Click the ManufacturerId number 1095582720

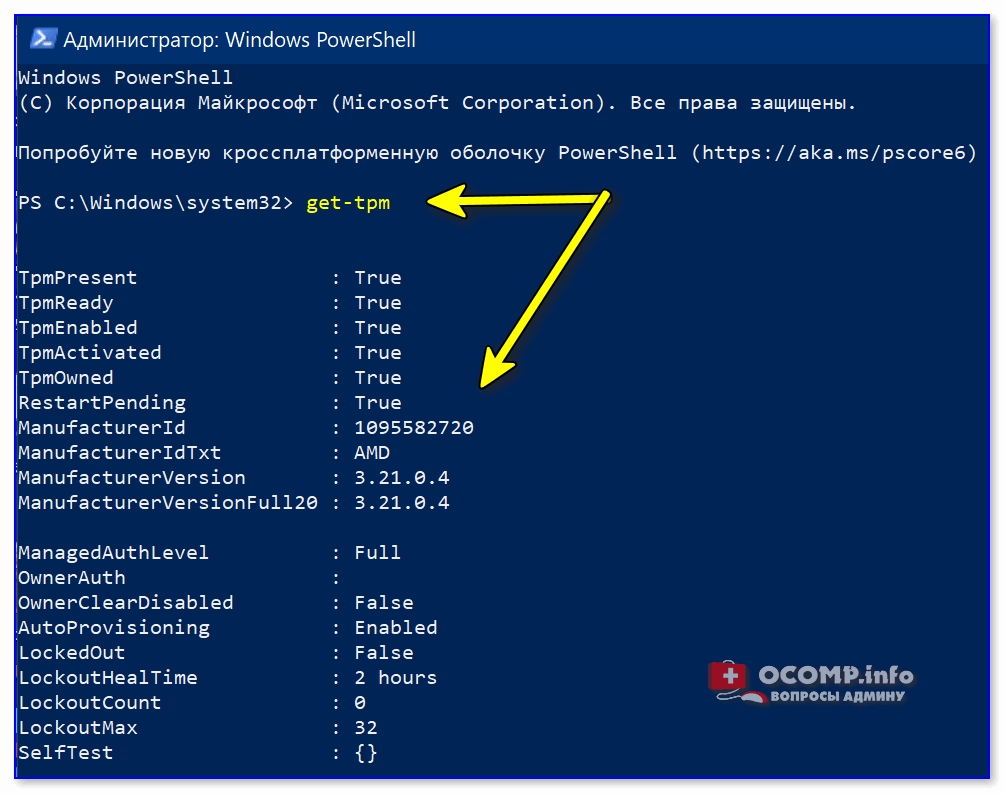point(414,428)
